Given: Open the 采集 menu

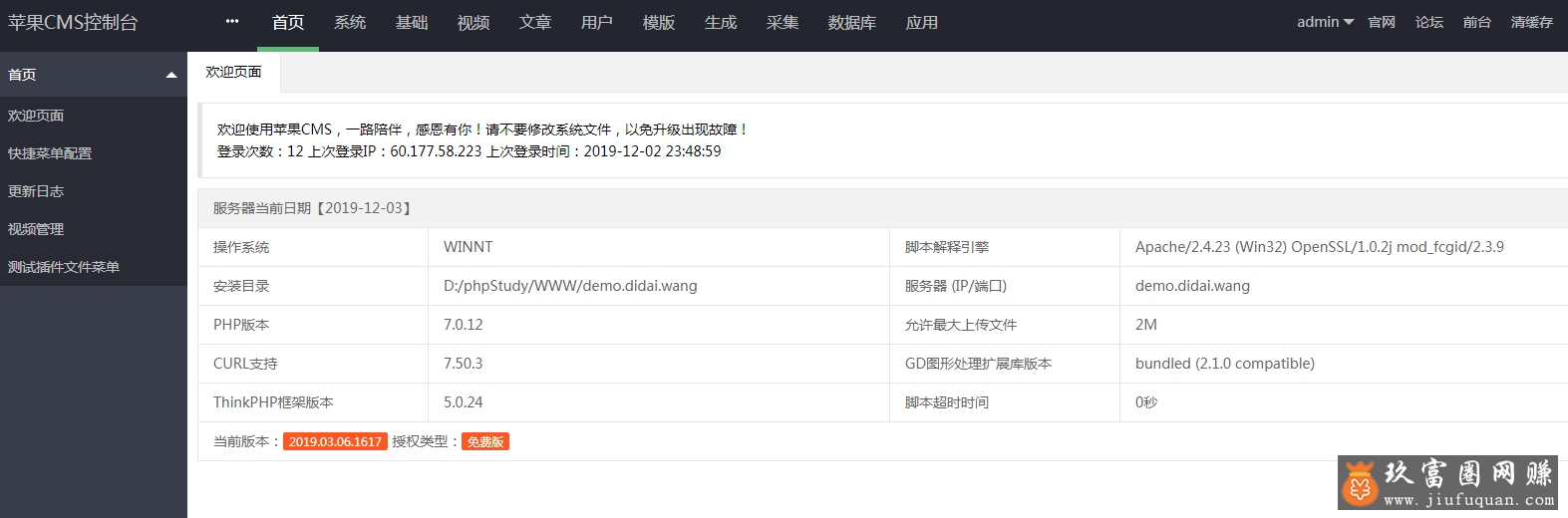Looking at the screenshot, I should coord(783,22).
